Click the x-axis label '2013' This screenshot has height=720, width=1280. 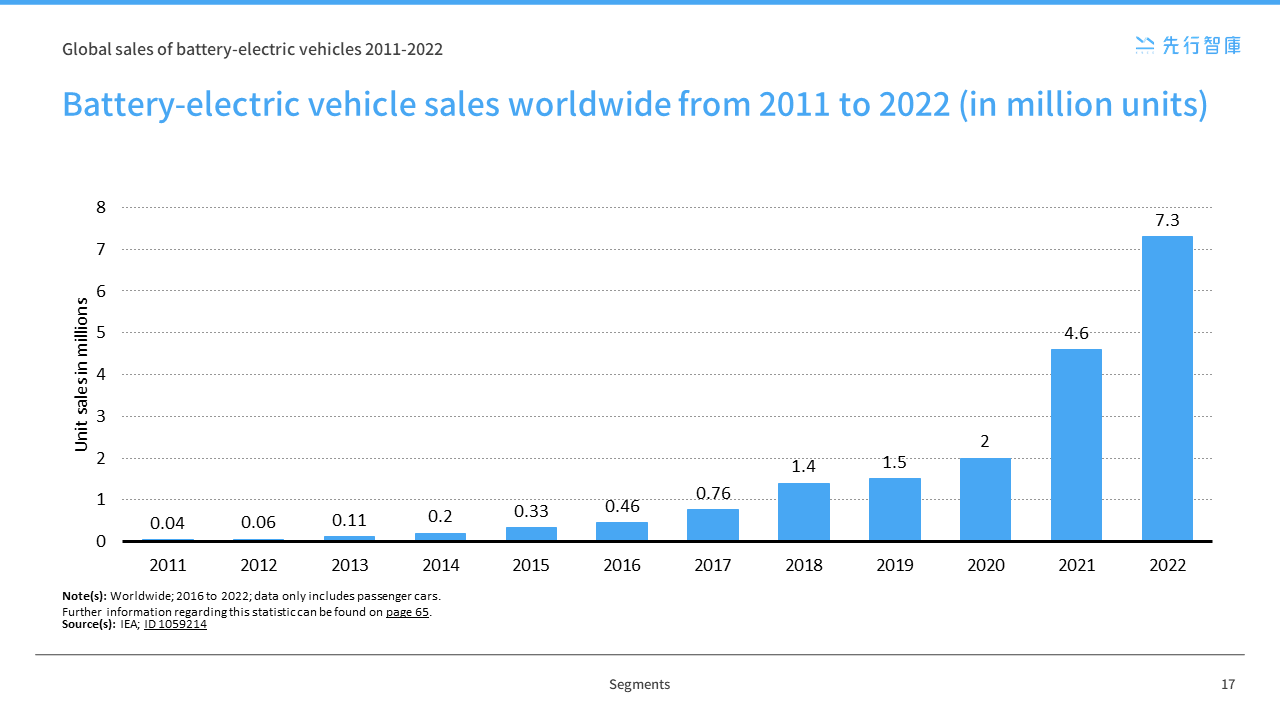click(x=349, y=566)
